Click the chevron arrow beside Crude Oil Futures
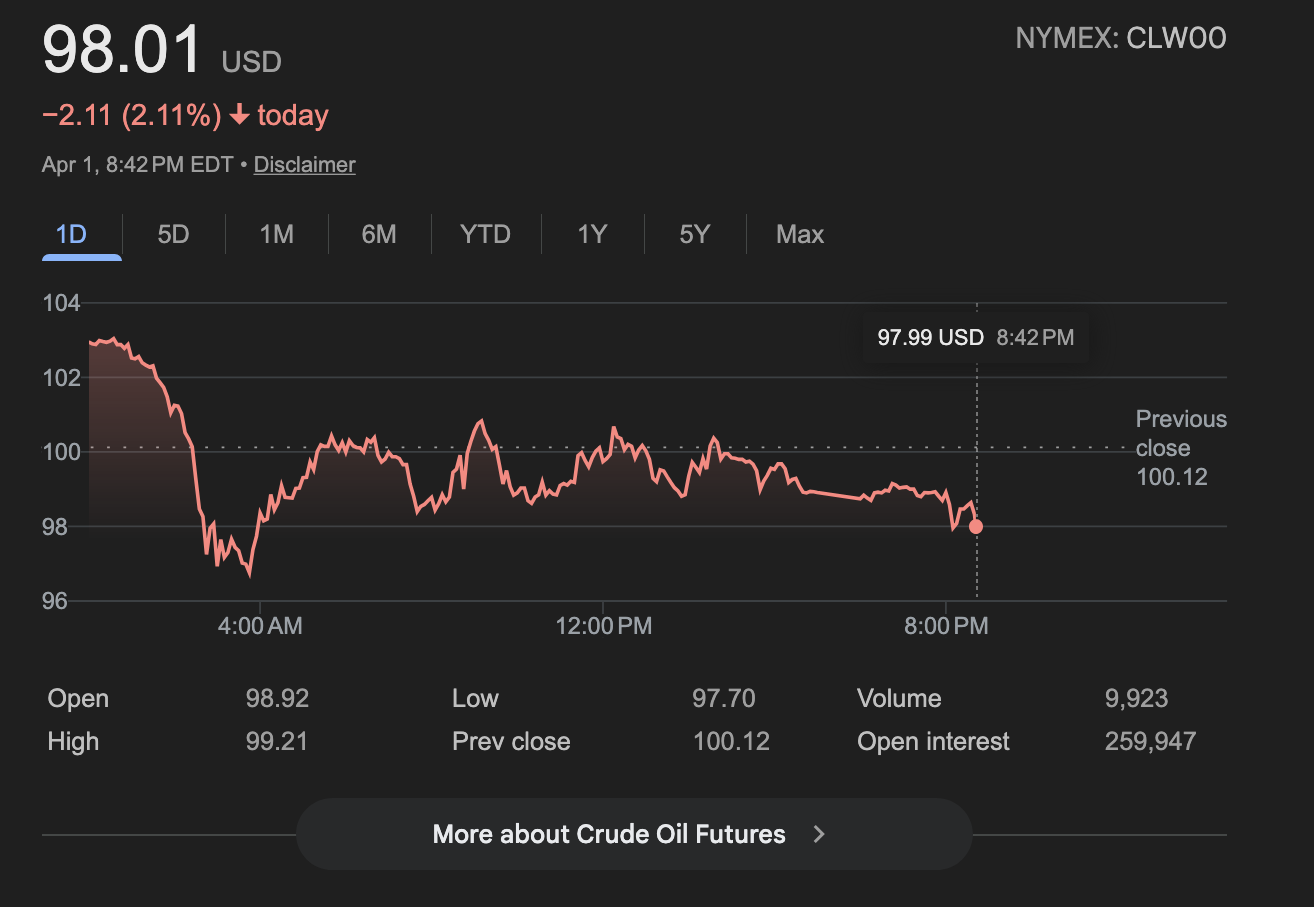This screenshot has height=907, width=1314. tap(819, 834)
